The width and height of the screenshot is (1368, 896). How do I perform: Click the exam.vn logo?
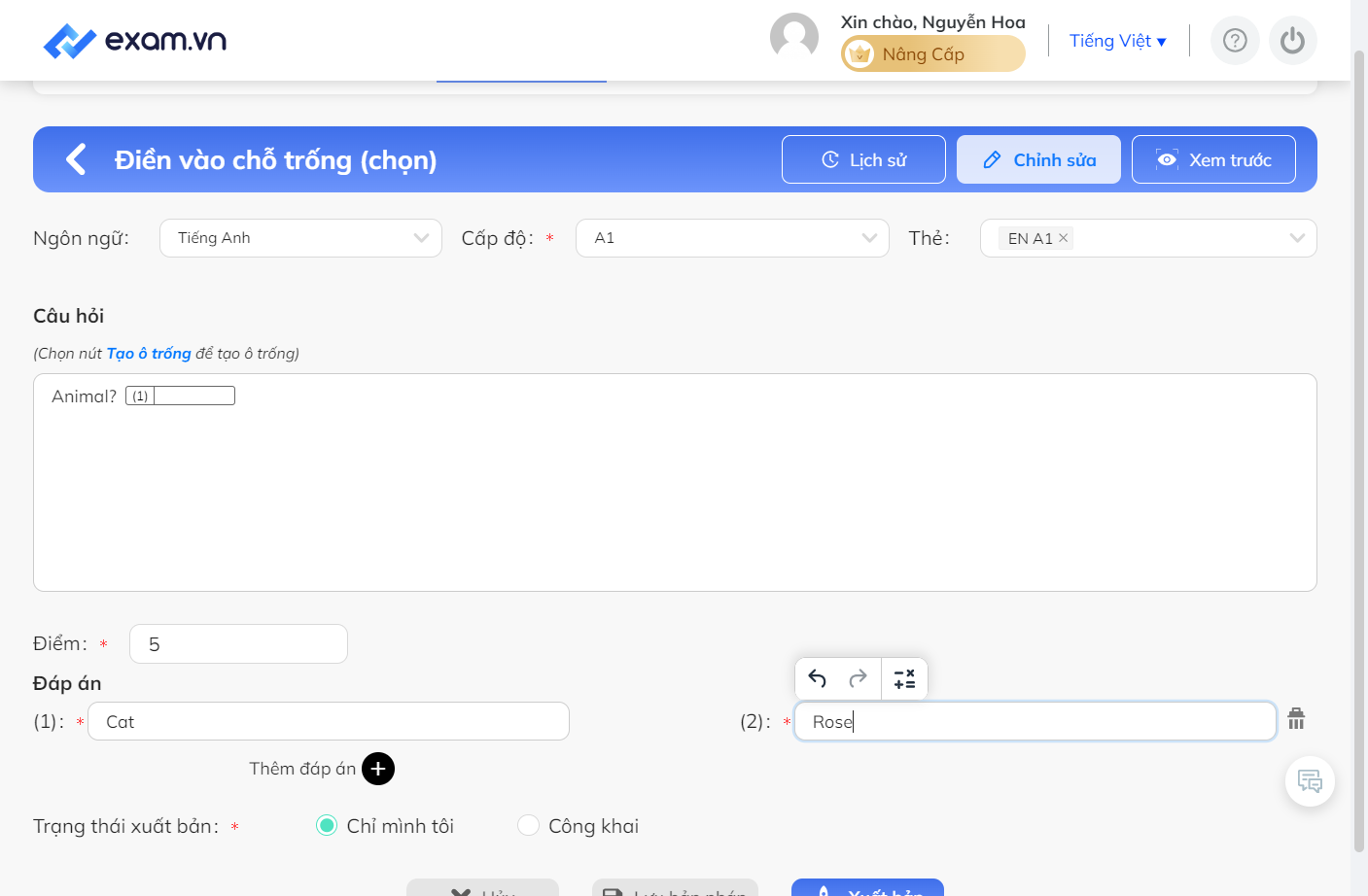(135, 41)
